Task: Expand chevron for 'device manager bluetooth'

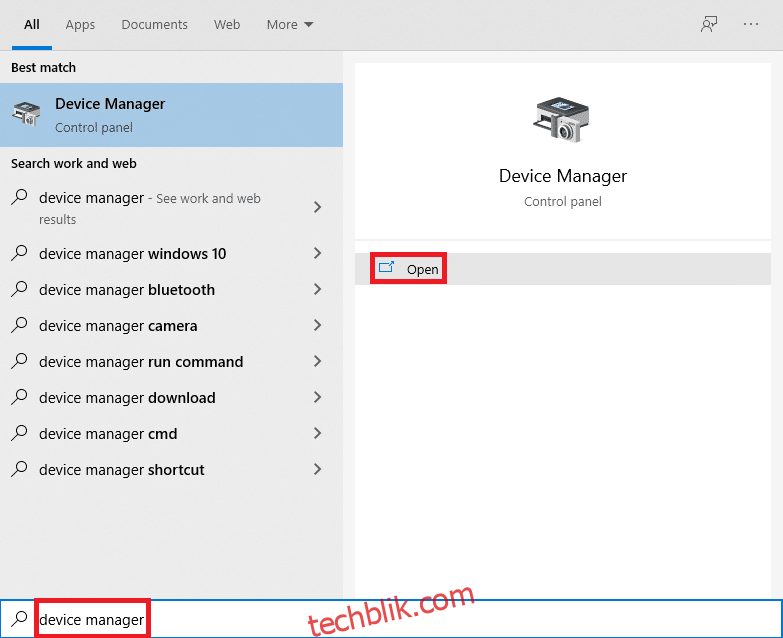Action: [x=317, y=289]
